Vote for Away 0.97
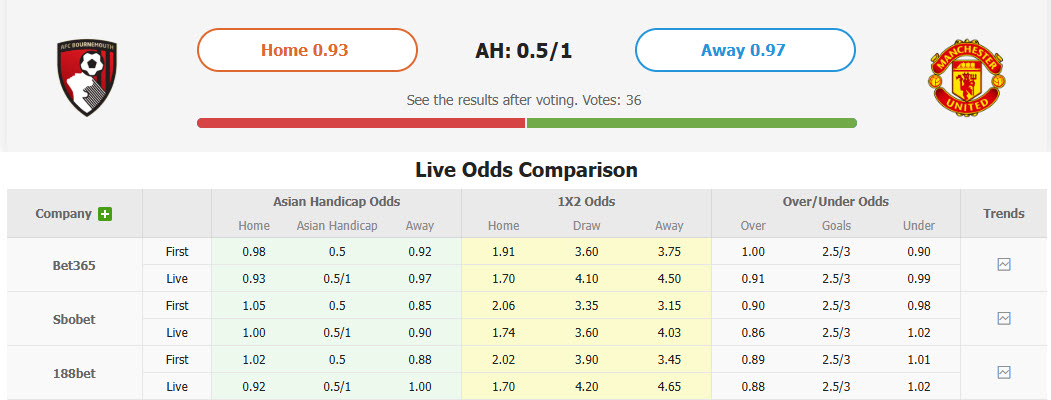1051x400 pixels. pos(745,50)
